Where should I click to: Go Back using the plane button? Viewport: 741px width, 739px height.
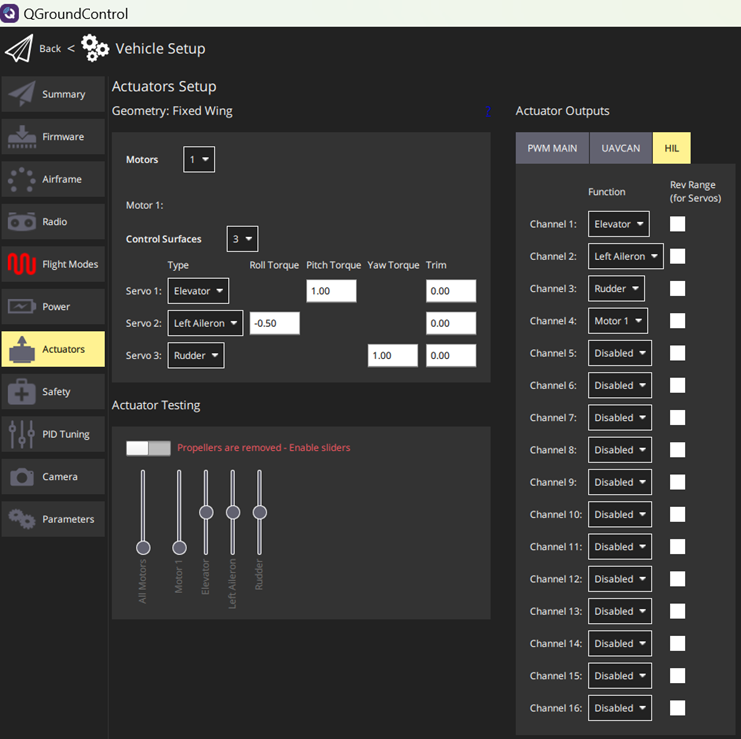click(20, 49)
